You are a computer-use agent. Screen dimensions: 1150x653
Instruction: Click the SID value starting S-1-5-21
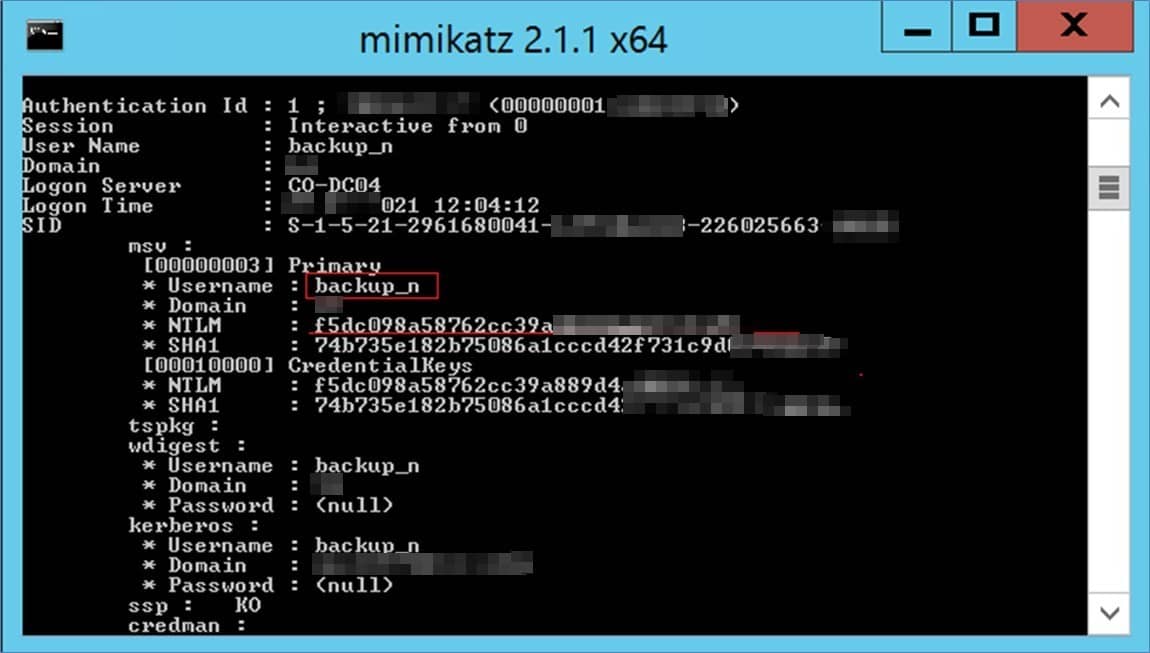point(593,225)
